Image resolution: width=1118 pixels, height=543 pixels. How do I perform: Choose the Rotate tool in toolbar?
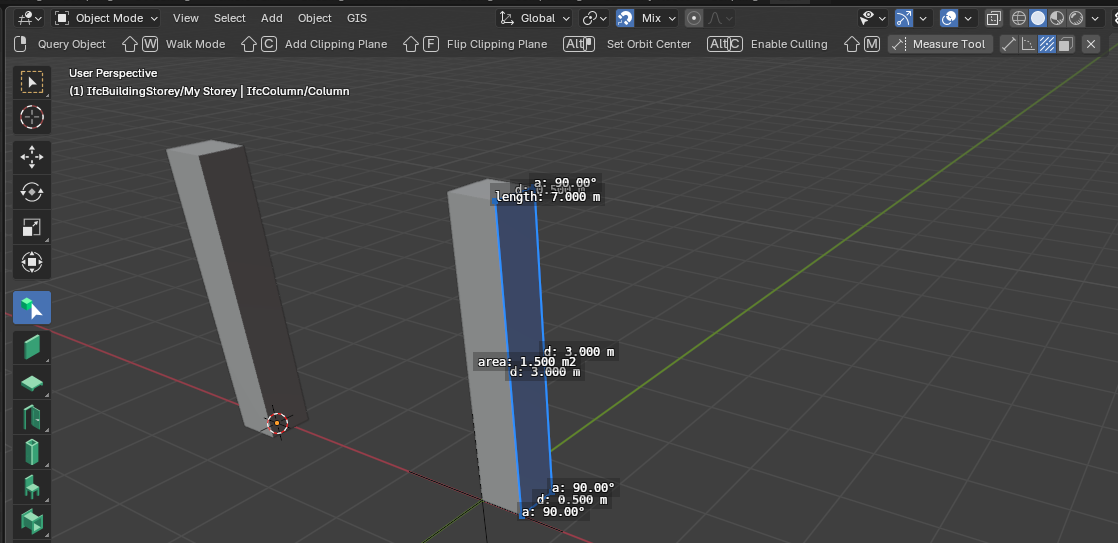pos(32,192)
